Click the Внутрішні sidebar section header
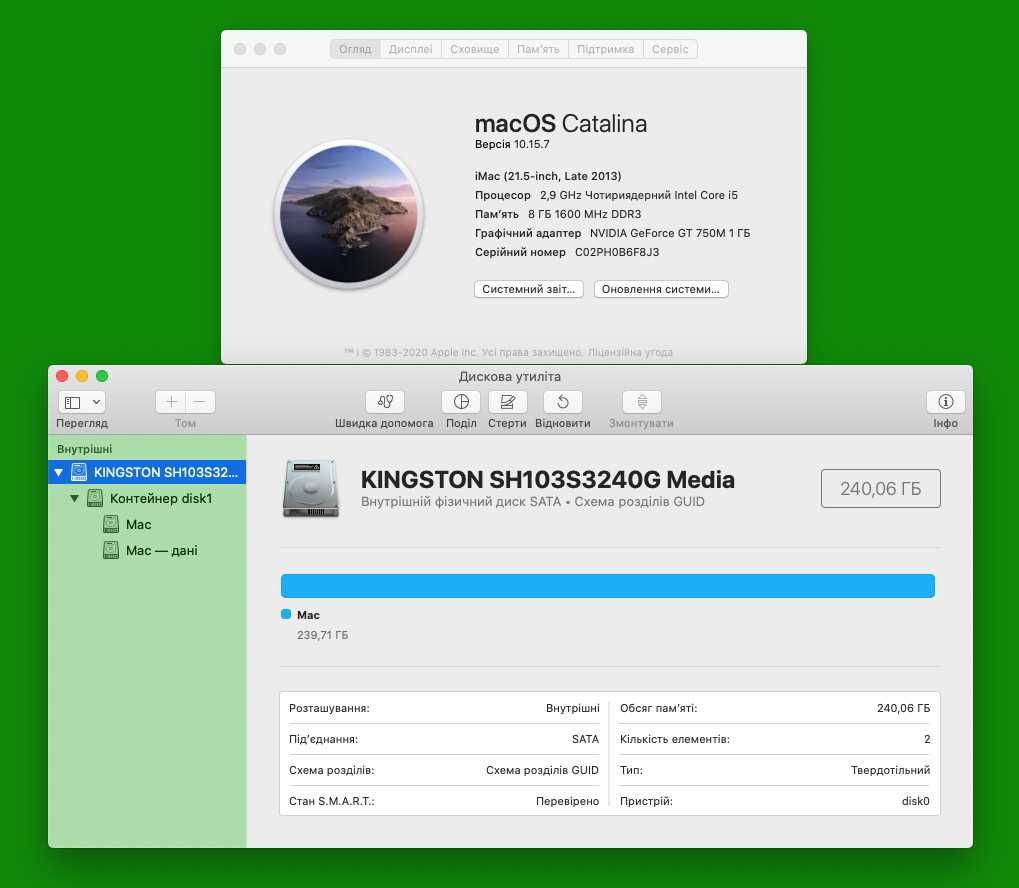 [x=84, y=449]
